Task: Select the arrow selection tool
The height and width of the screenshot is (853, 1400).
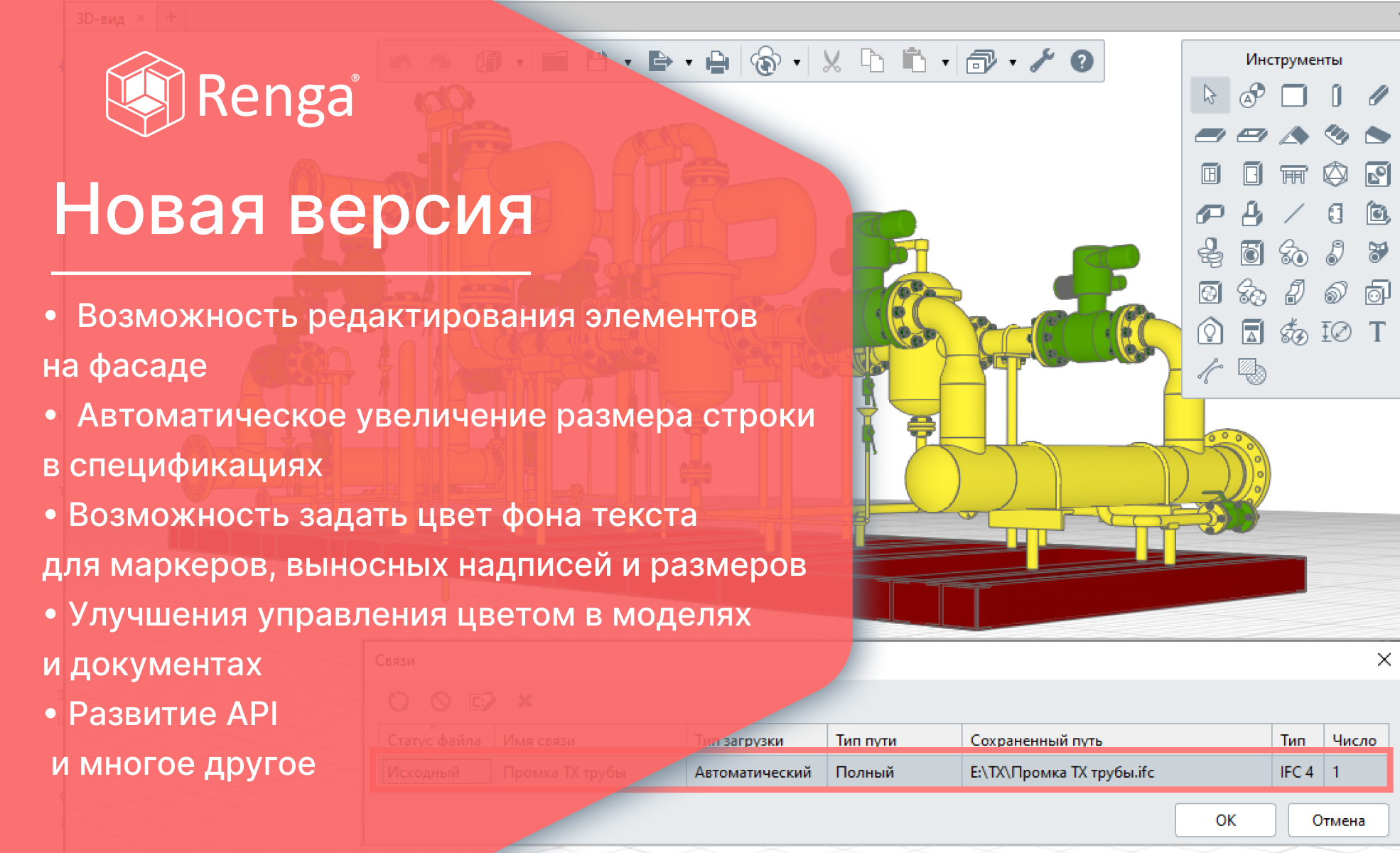Action: click(1210, 95)
